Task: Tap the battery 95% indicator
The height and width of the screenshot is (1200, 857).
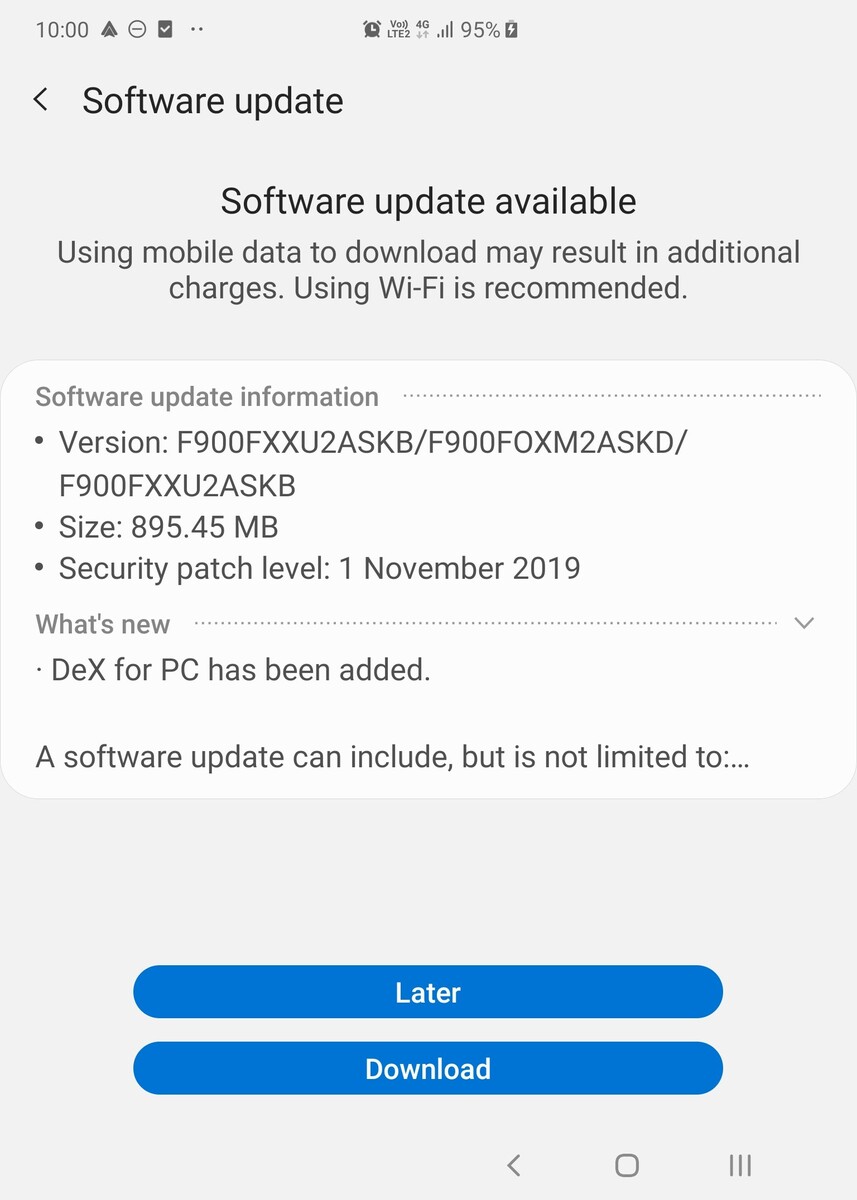Action: (489, 30)
